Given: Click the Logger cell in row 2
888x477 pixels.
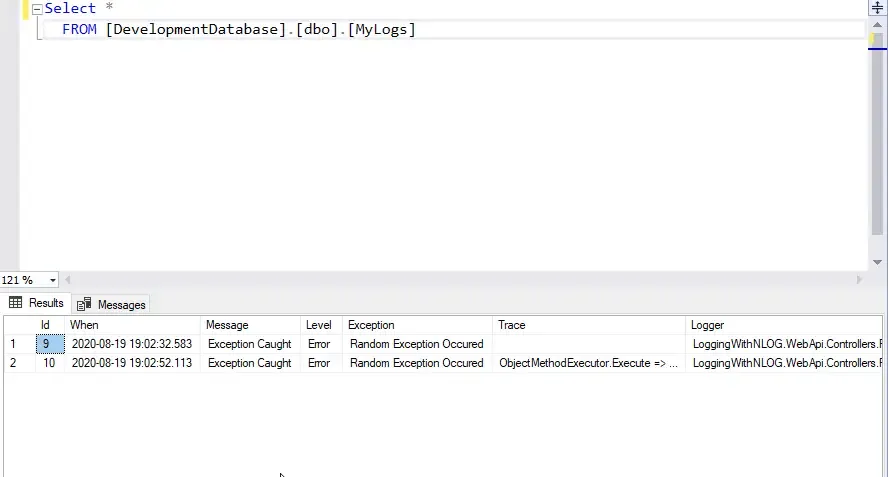Looking at the screenshot, I should coord(784,363).
